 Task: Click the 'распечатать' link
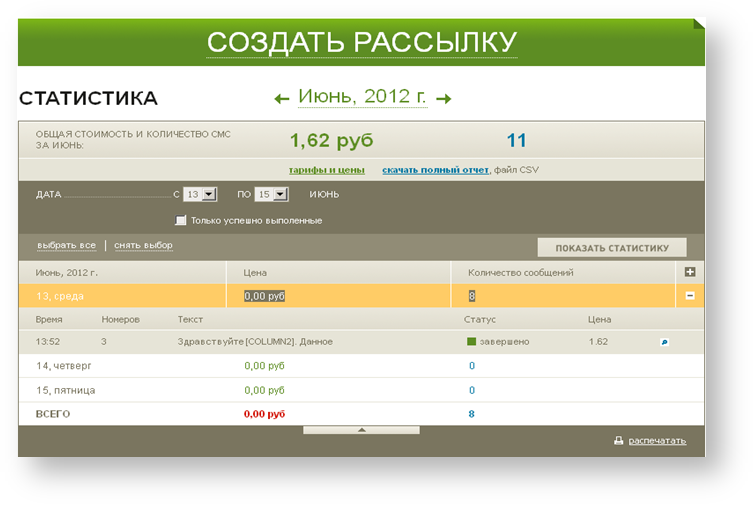coord(657,440)
